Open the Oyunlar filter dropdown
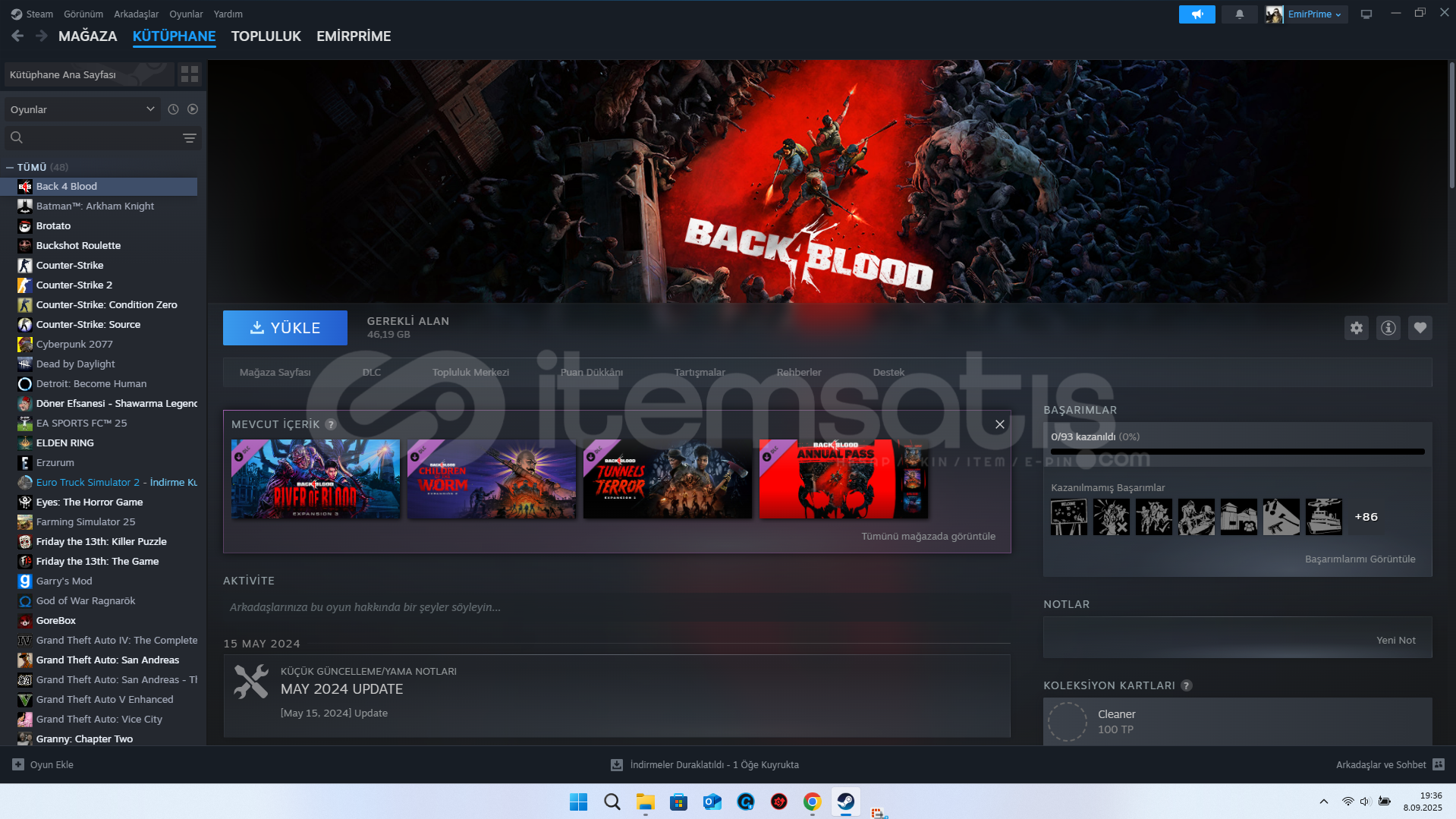The width and height of the screenshot is (1456, 819). pyautogui.click(x=82, y=109)
